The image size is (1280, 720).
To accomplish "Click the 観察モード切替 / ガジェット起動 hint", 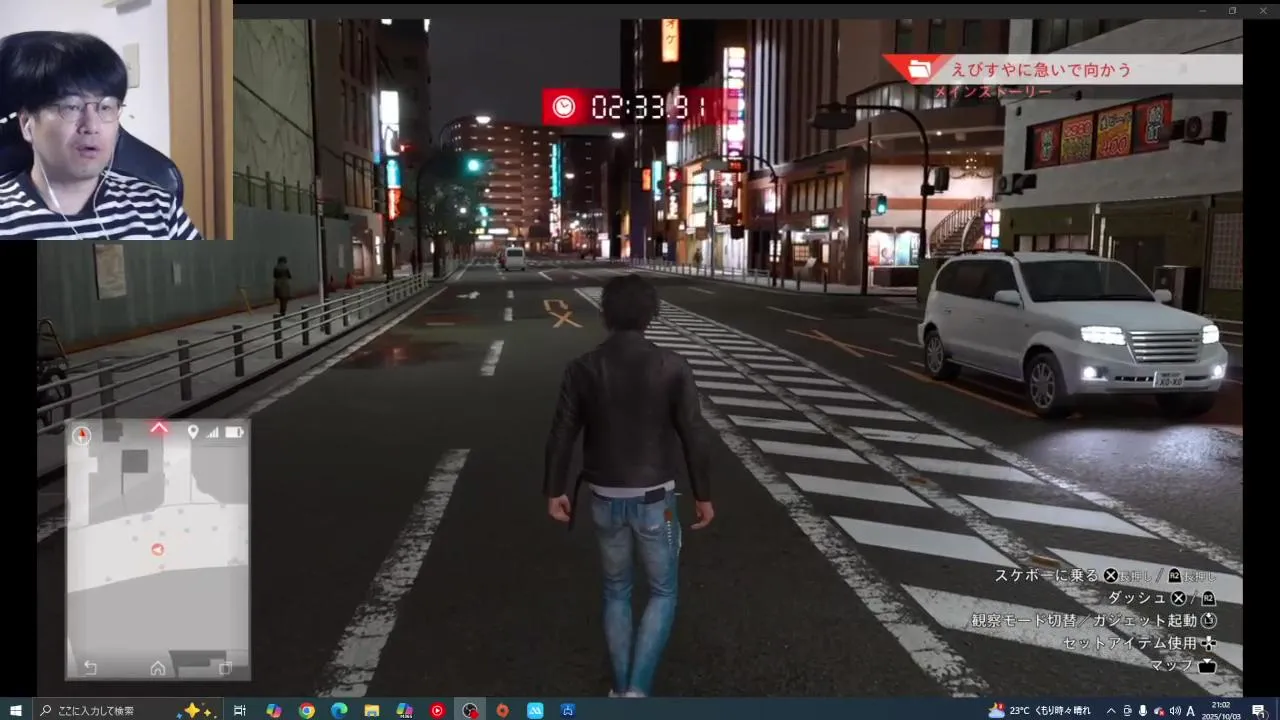I will coord(1084,620).
